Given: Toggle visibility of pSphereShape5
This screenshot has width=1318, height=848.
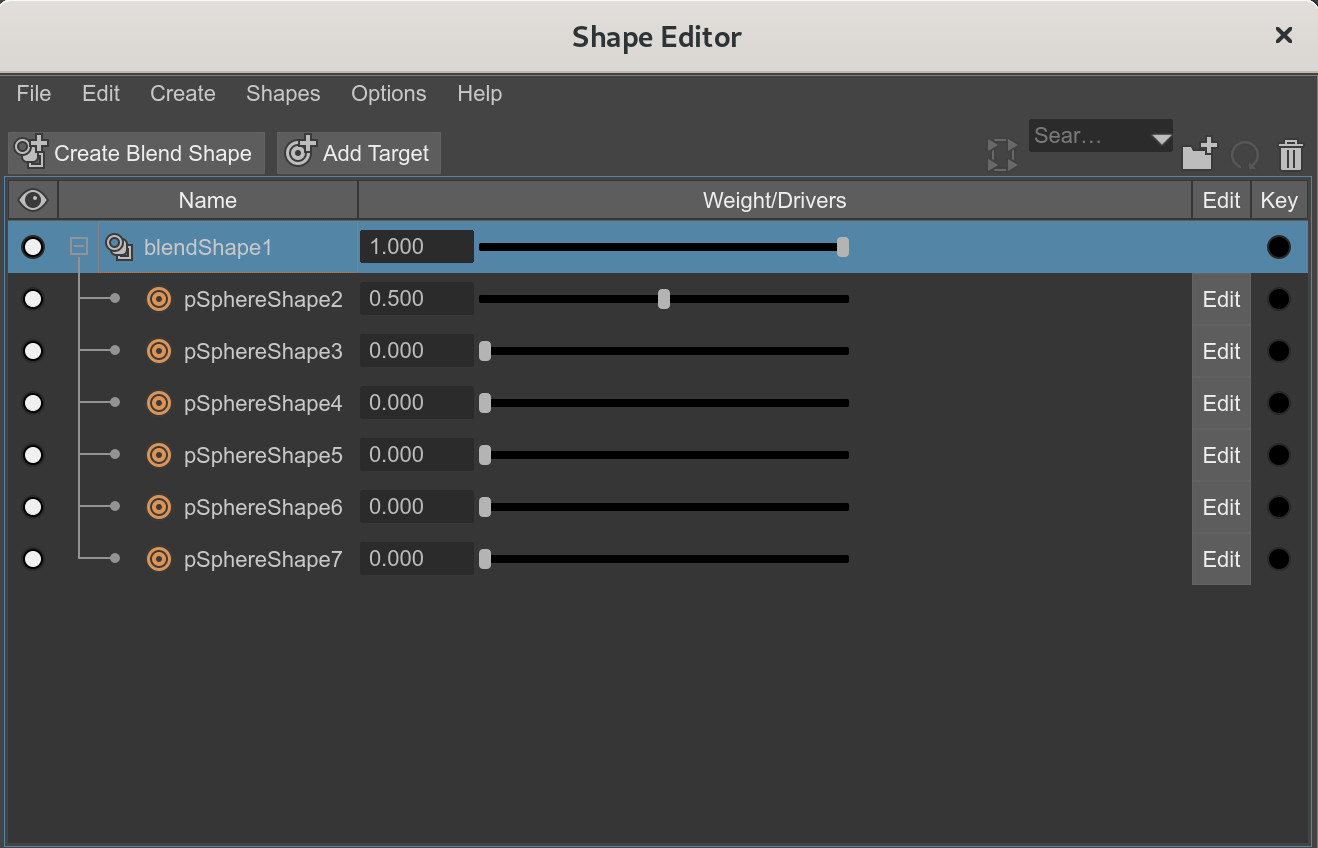Looking at the screenshot, I should (x=33, y=455).
